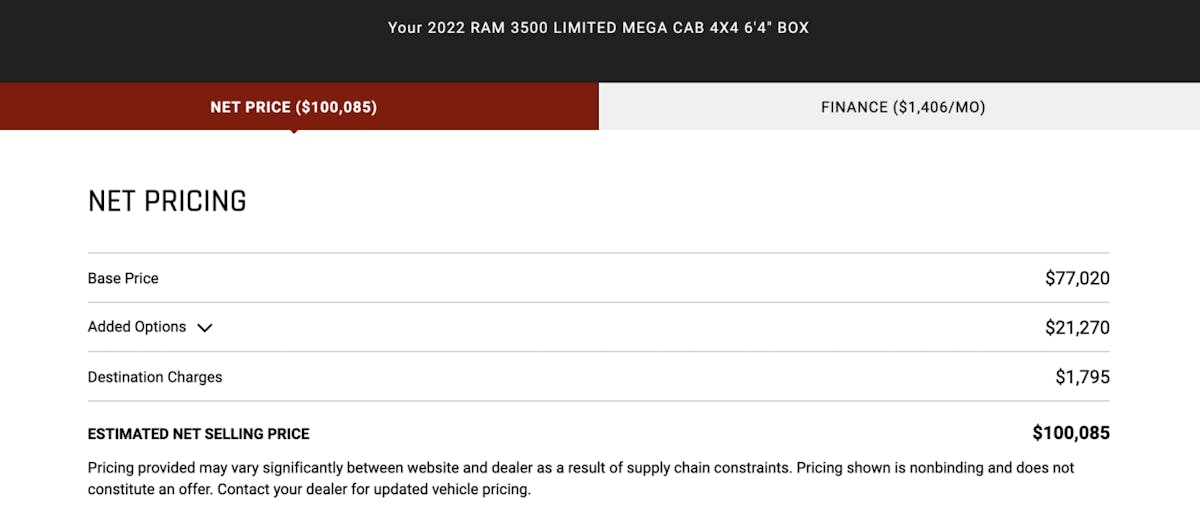Click the divider line above the Base Price row
The height and width of the screenshot is (526, 1200).
598,253
